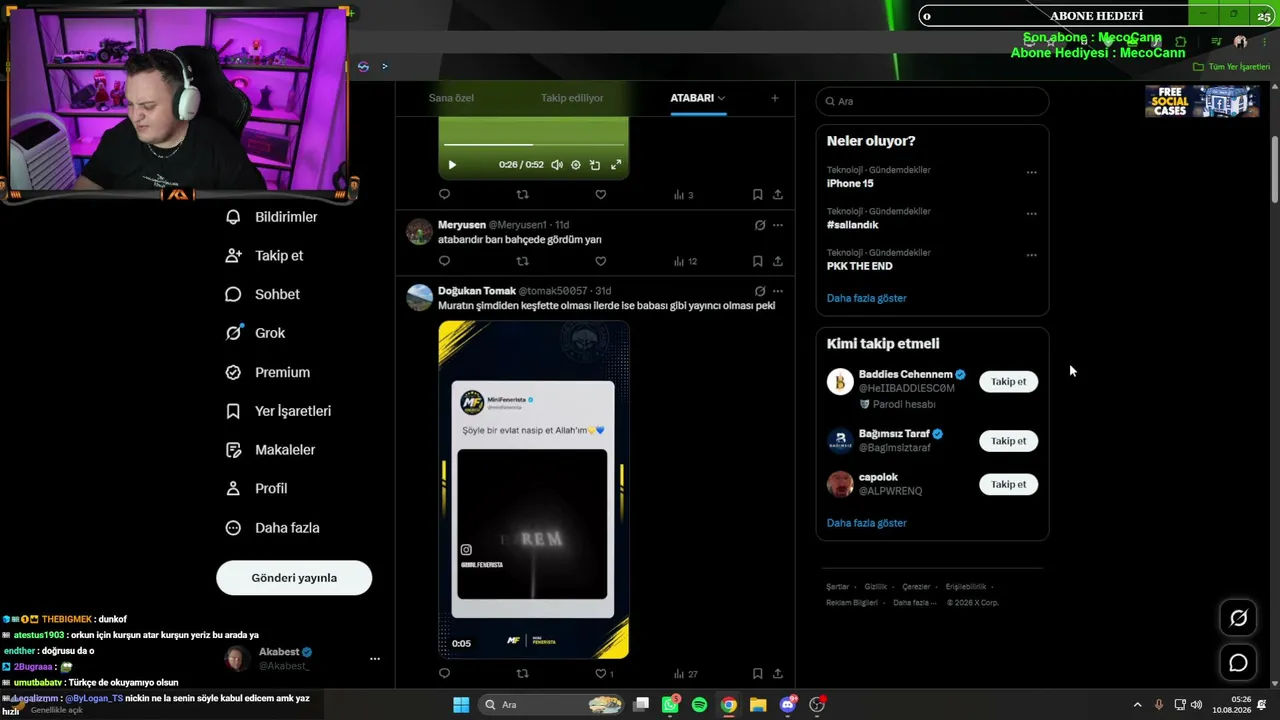Repost Doğukan Tomak's post
This screenshot has height=720, width=1280.
click(522, 673)
